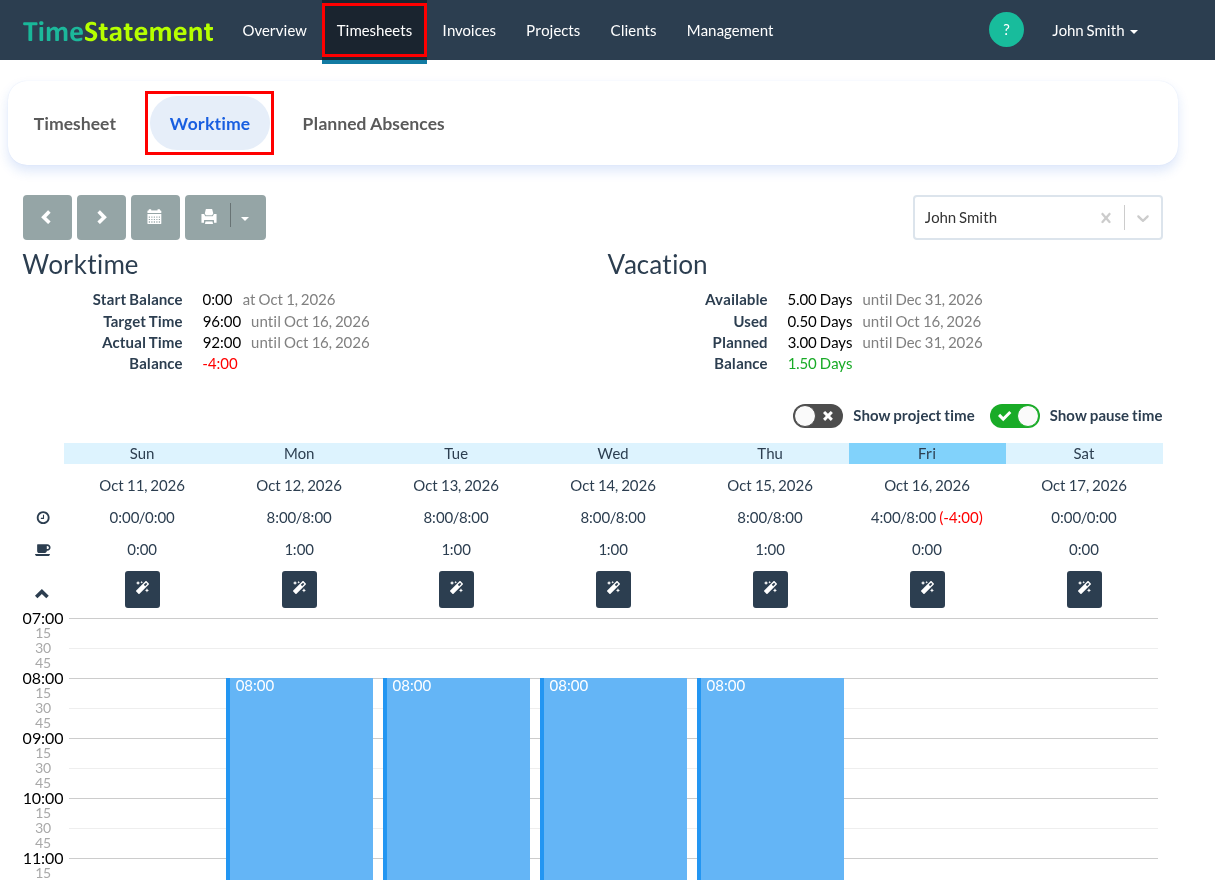Click the magic wand for Oct 14

click(613, 589)
